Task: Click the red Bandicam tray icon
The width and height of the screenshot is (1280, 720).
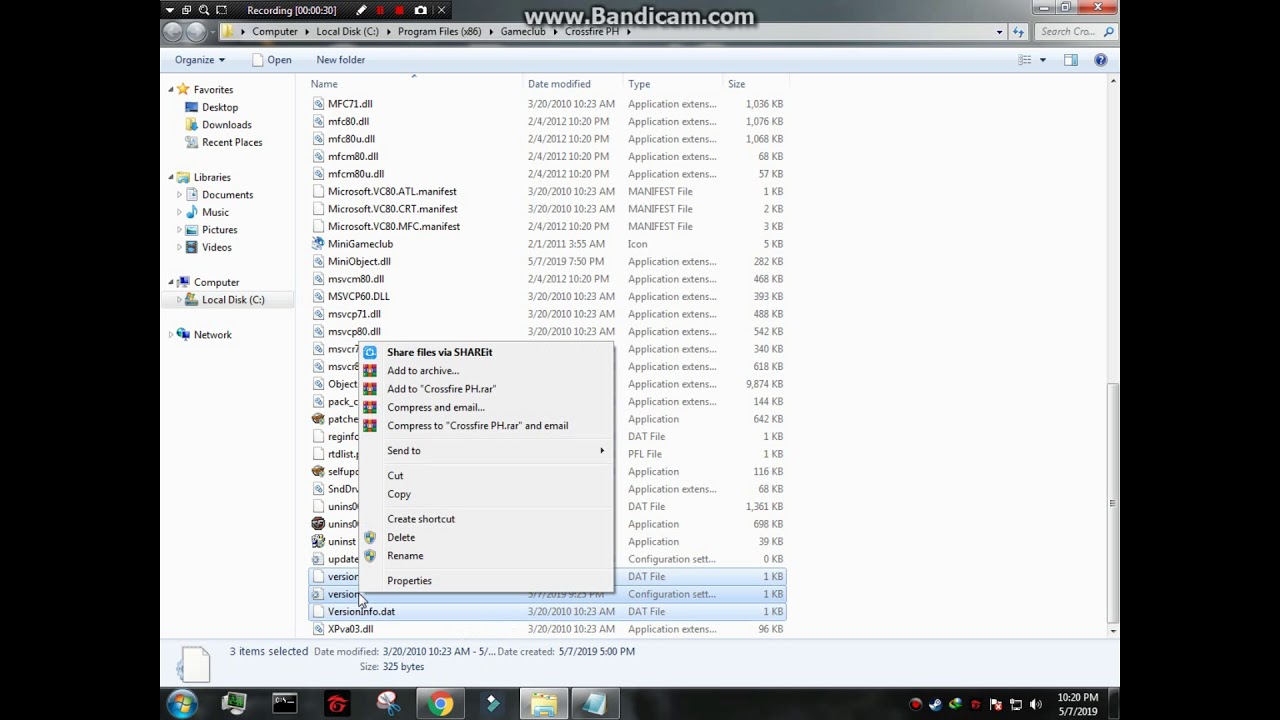Action: (915, 704)
